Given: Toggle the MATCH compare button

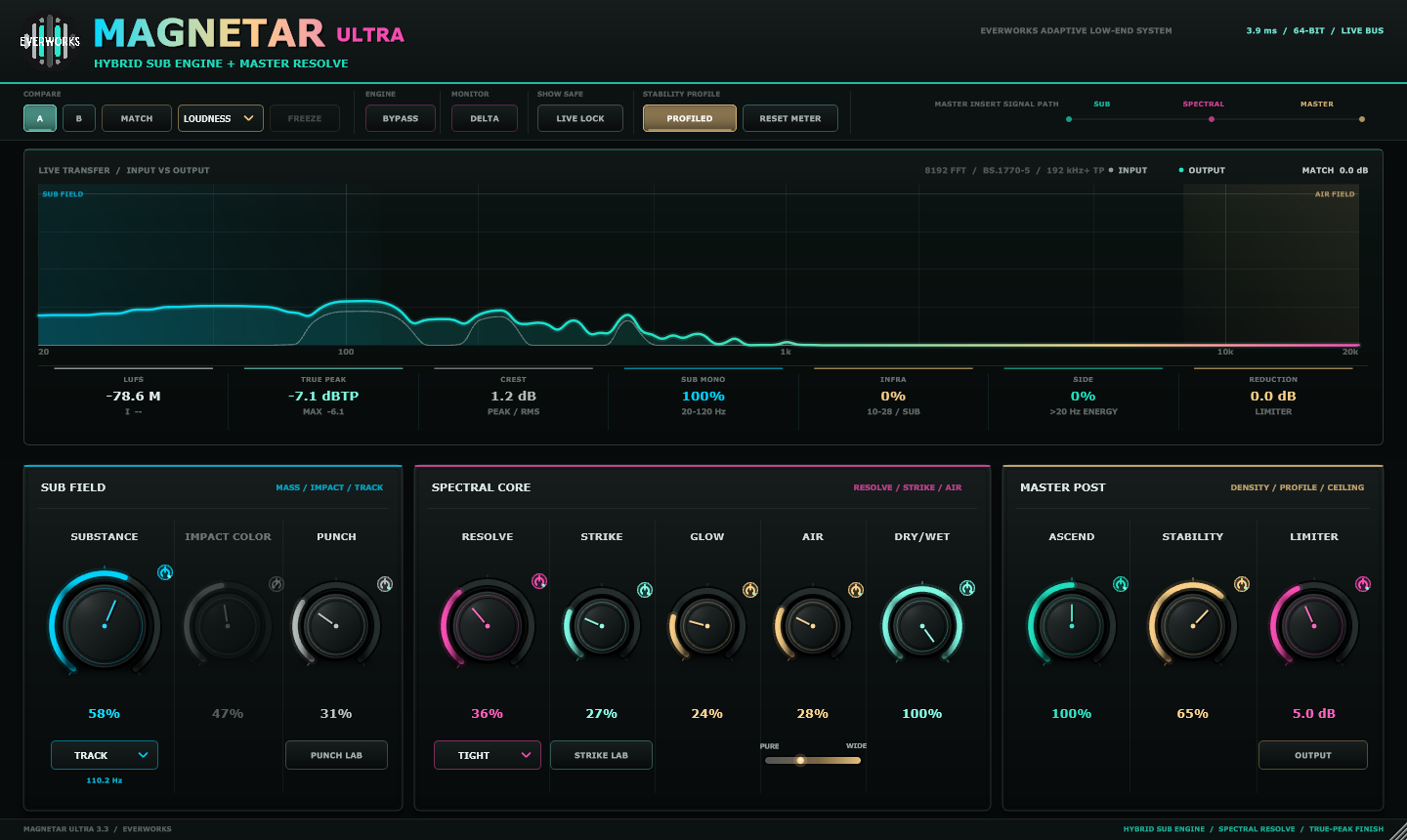Looking at the screenshot, I should pyautogui.click(x=137, y=118).
